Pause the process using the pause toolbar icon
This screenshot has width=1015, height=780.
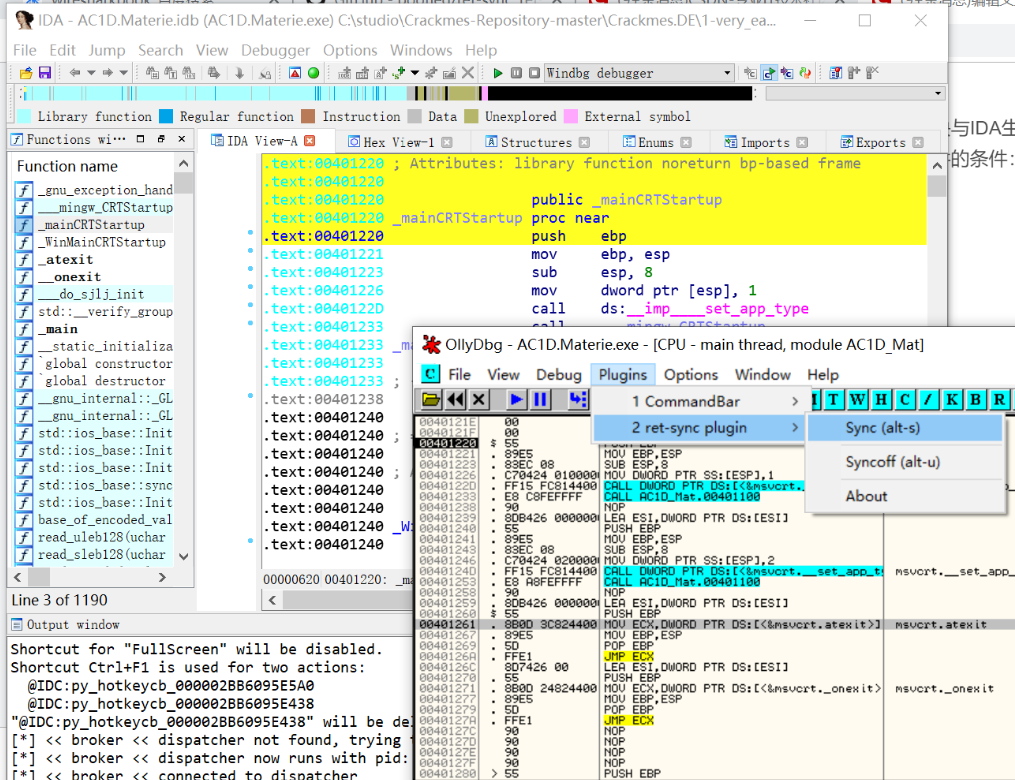tap(517, 72)
